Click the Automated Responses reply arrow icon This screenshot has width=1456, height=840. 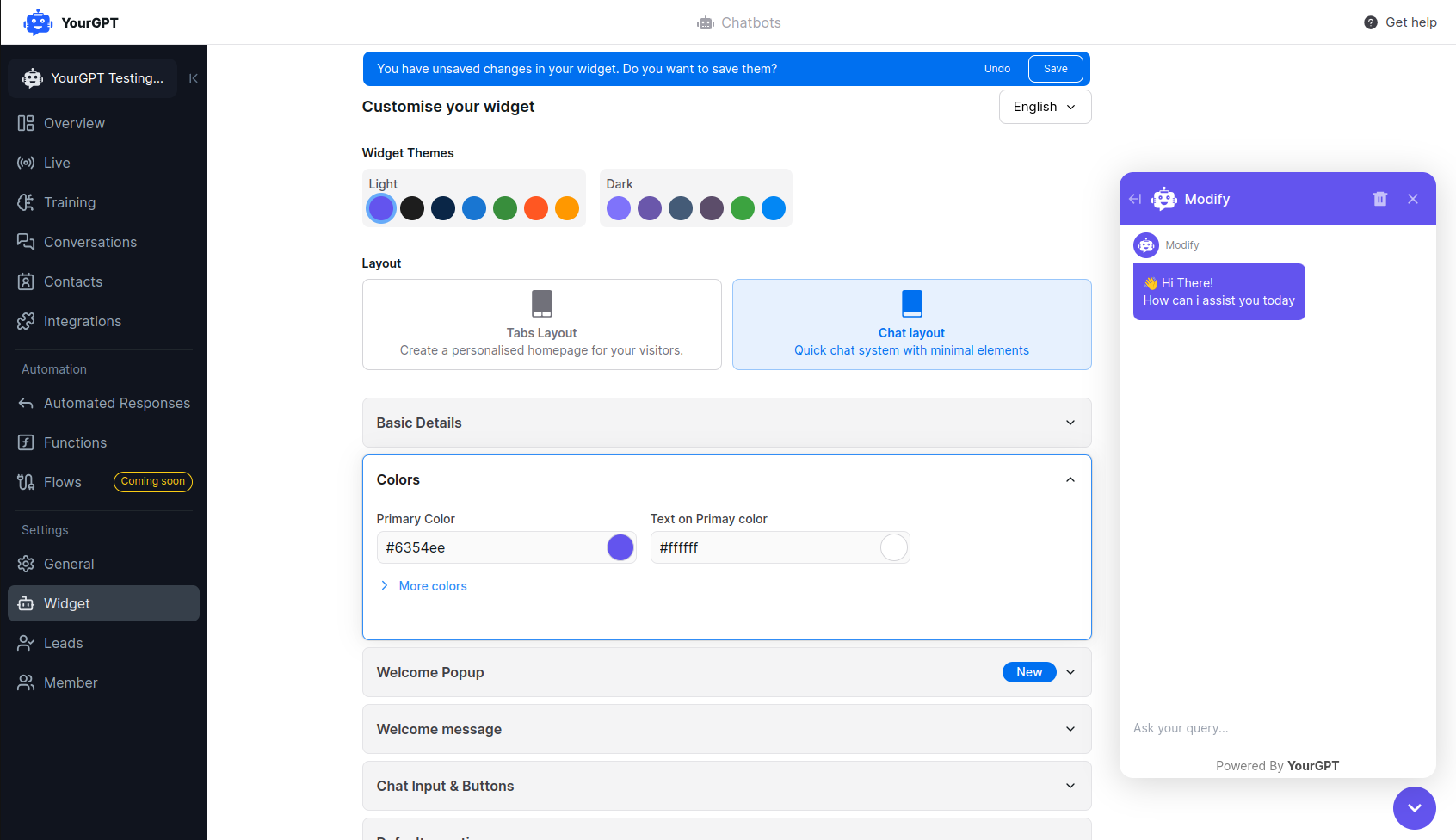click(26, 403)
